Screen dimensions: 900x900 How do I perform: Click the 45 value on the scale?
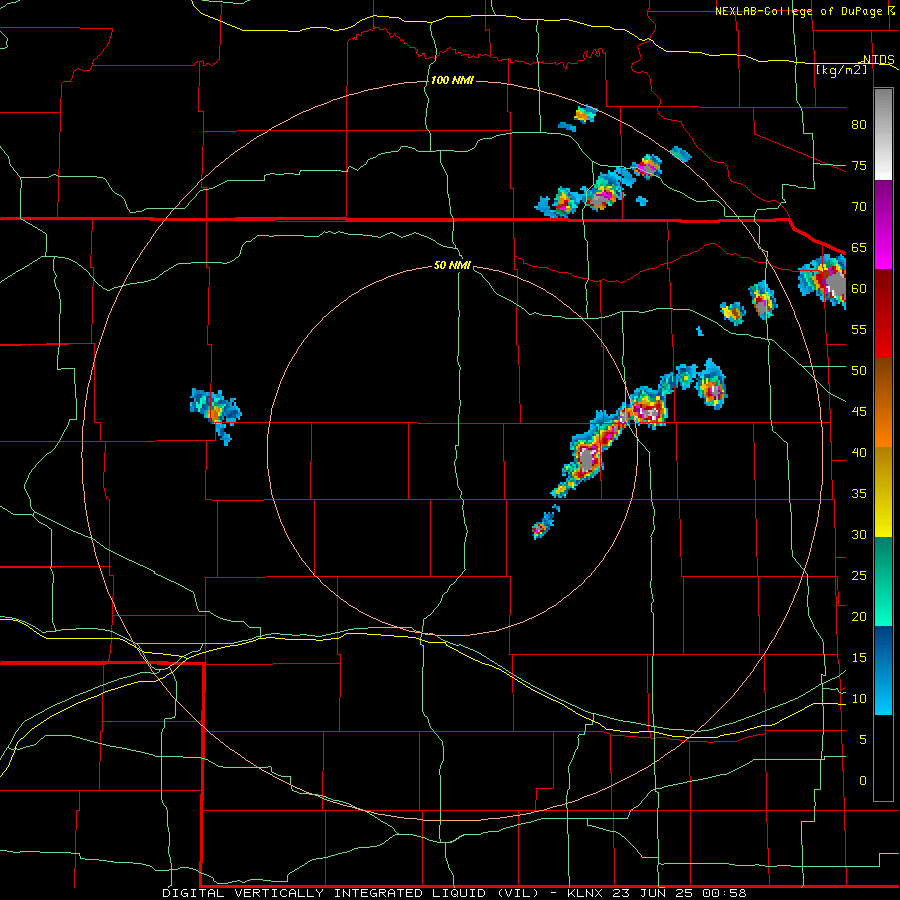pyautogui.click(x=859, y=412)
